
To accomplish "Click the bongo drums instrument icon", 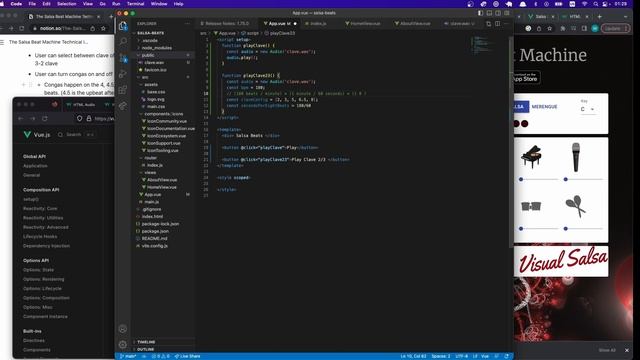I will 531,207.
